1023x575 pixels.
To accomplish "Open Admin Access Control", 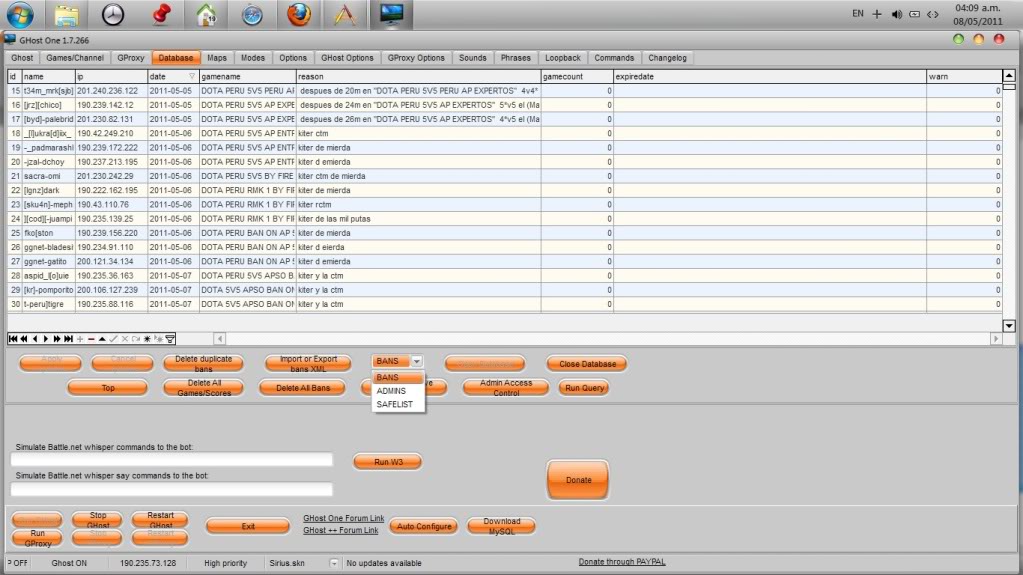I will (x=506, y=388).
